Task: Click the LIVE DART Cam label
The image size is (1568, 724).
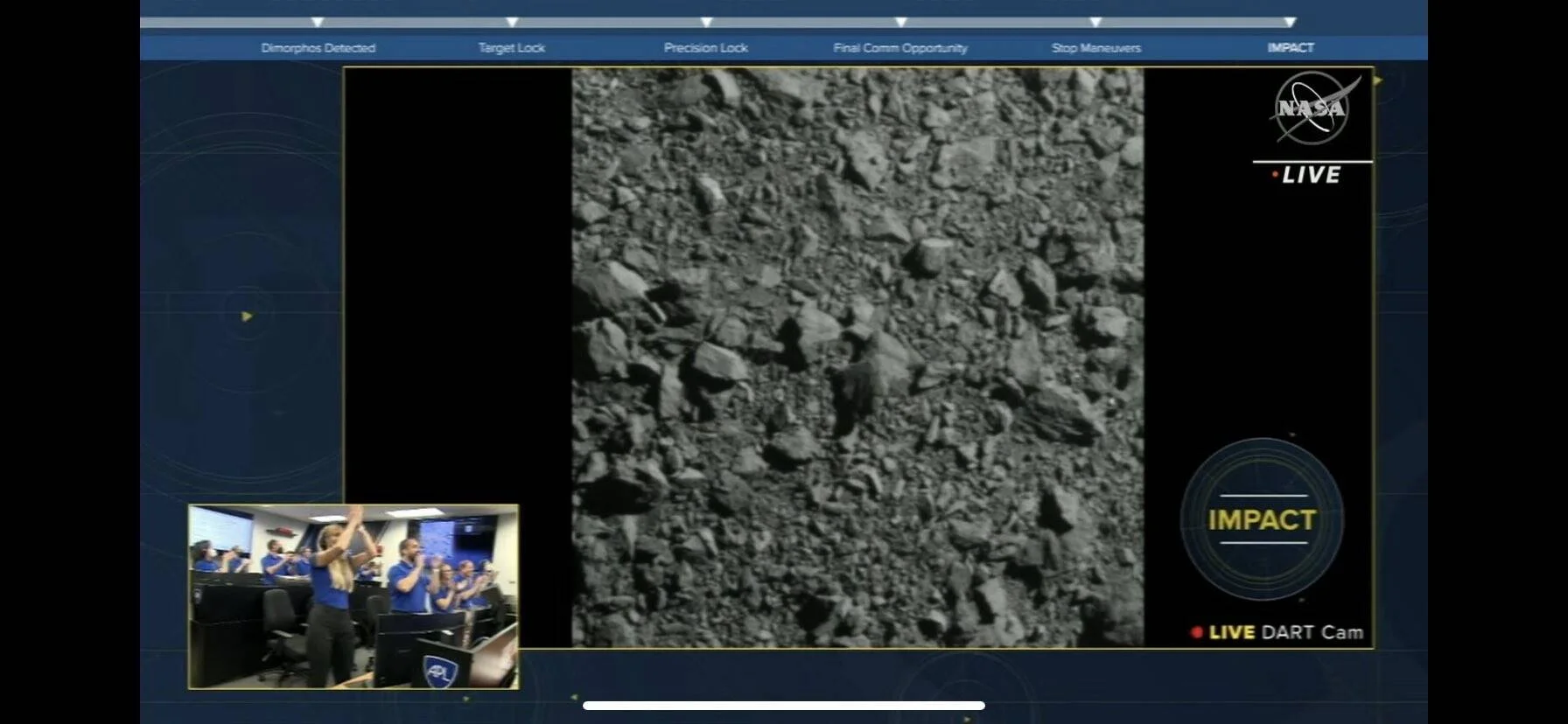Action: [1277, 632]
